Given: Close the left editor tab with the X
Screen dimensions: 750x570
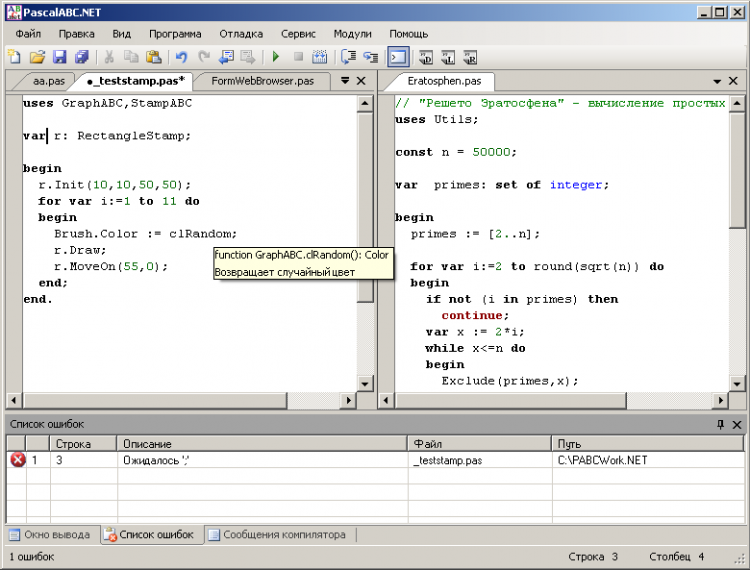Looking at the screenshot, I should pyautogui.click(x=361, y=81).
